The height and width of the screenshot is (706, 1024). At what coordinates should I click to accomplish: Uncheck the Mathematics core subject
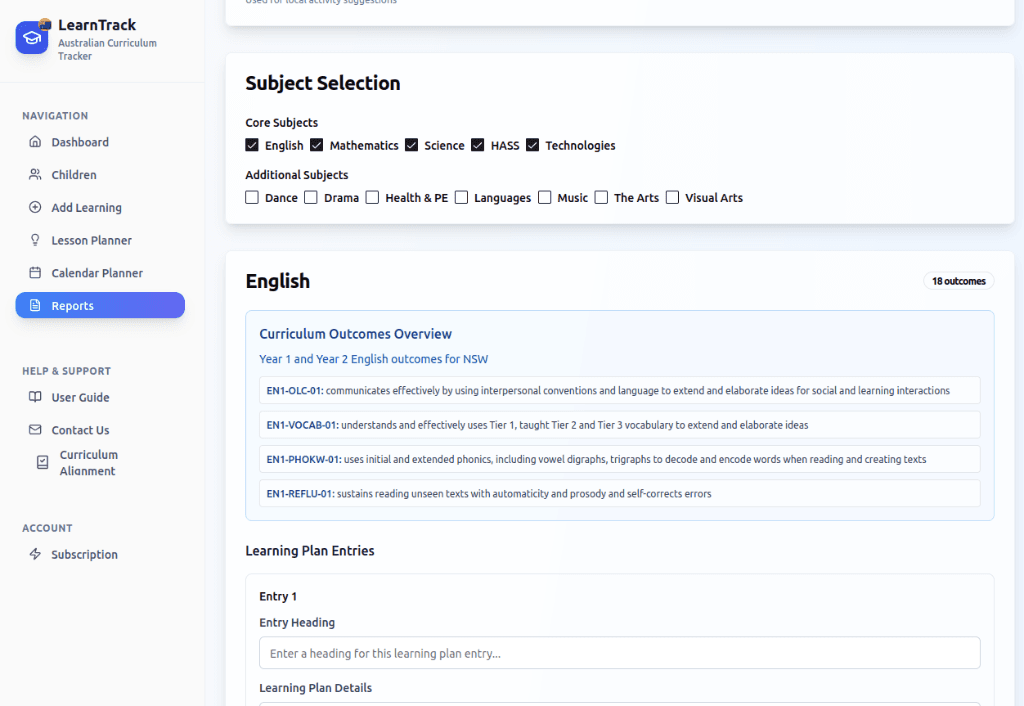(316, 145)
